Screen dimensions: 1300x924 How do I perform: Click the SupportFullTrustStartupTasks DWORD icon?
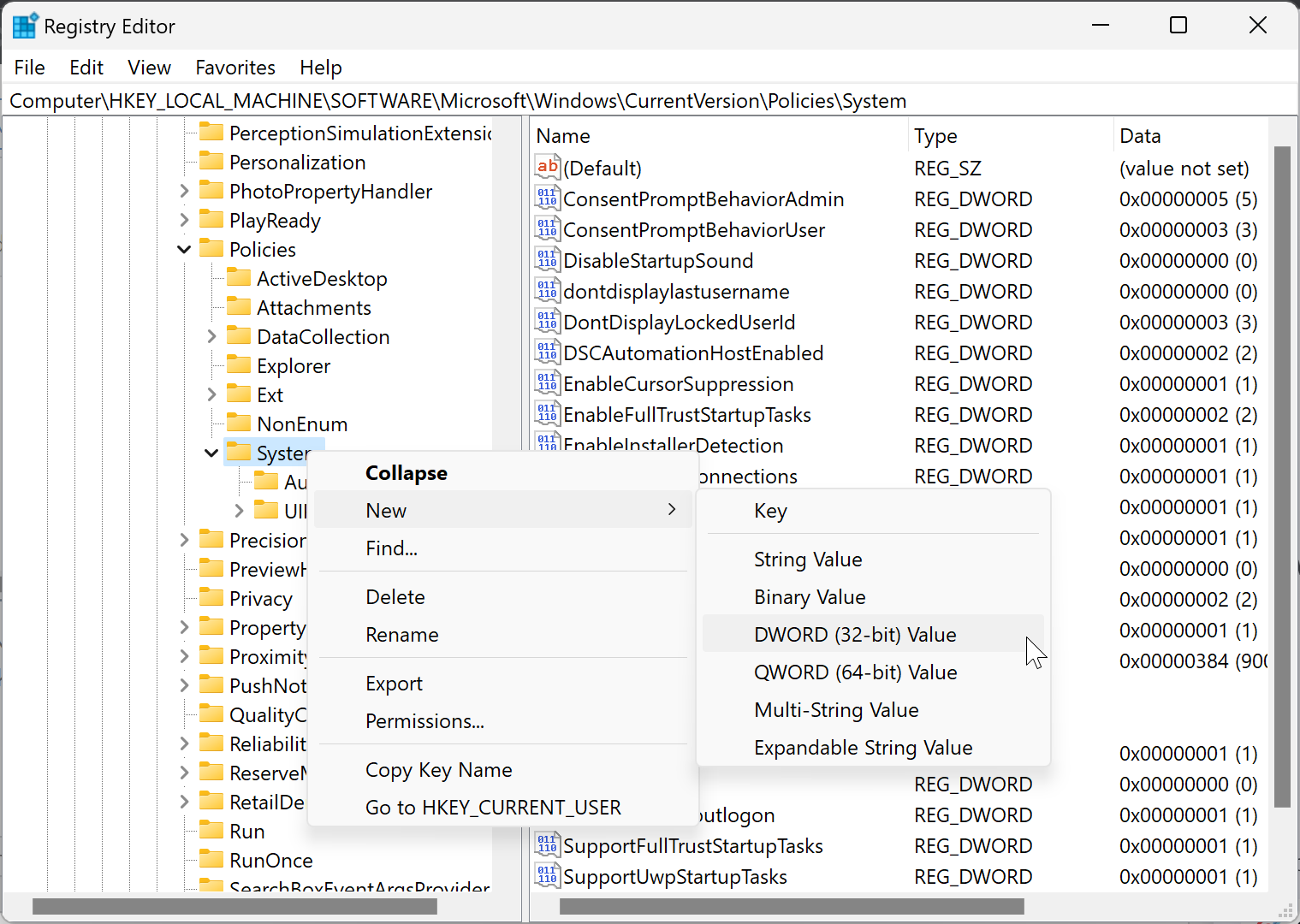coord(548,845)
